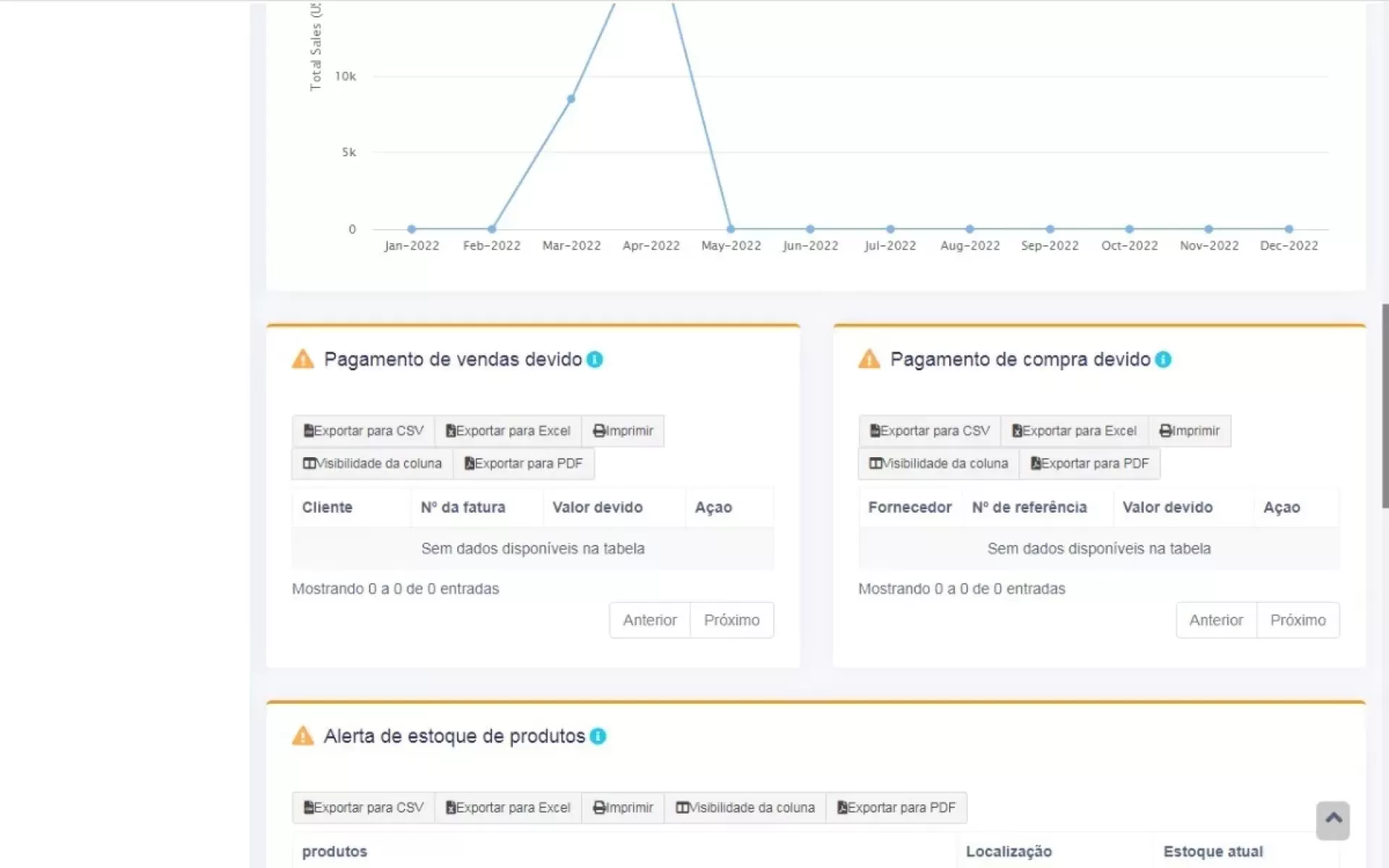Export sales payment table to Excel
Viewport: 1389px width, 868px height.
508,431
